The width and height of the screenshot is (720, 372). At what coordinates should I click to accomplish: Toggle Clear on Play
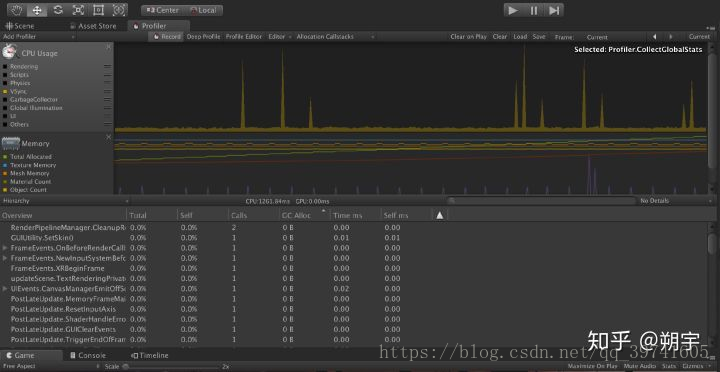tap(468, 37)
